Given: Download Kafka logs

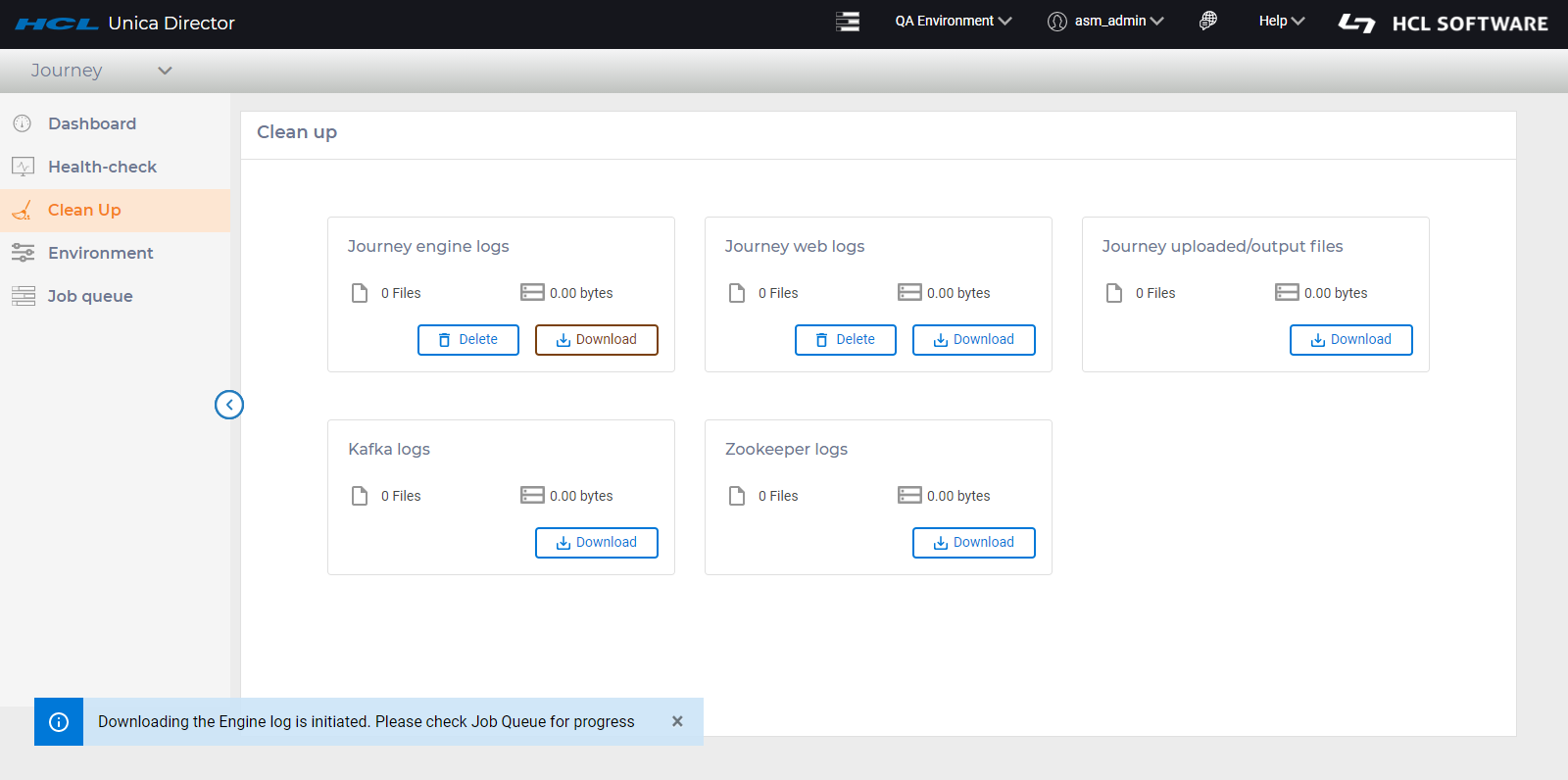Looking at the screenshot, I should (x=596, y=543).
